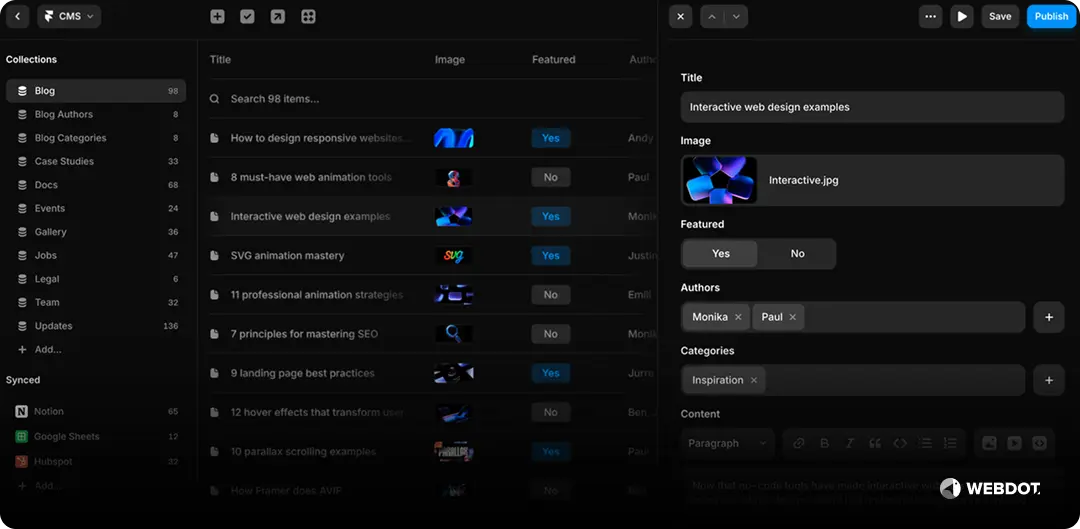
Task: Set Featured to No
Action: (x=797, y=254)
